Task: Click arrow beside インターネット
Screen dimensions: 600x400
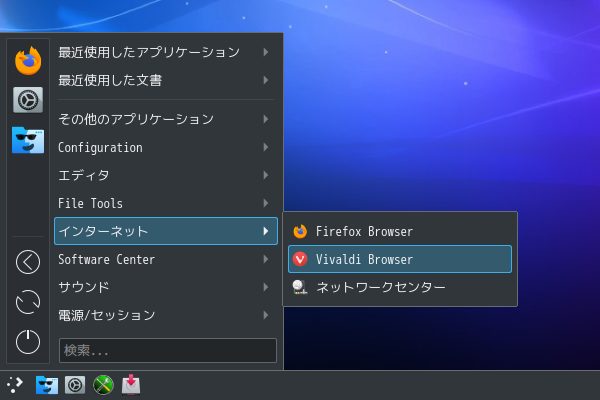Action: (x=266, y=231)
